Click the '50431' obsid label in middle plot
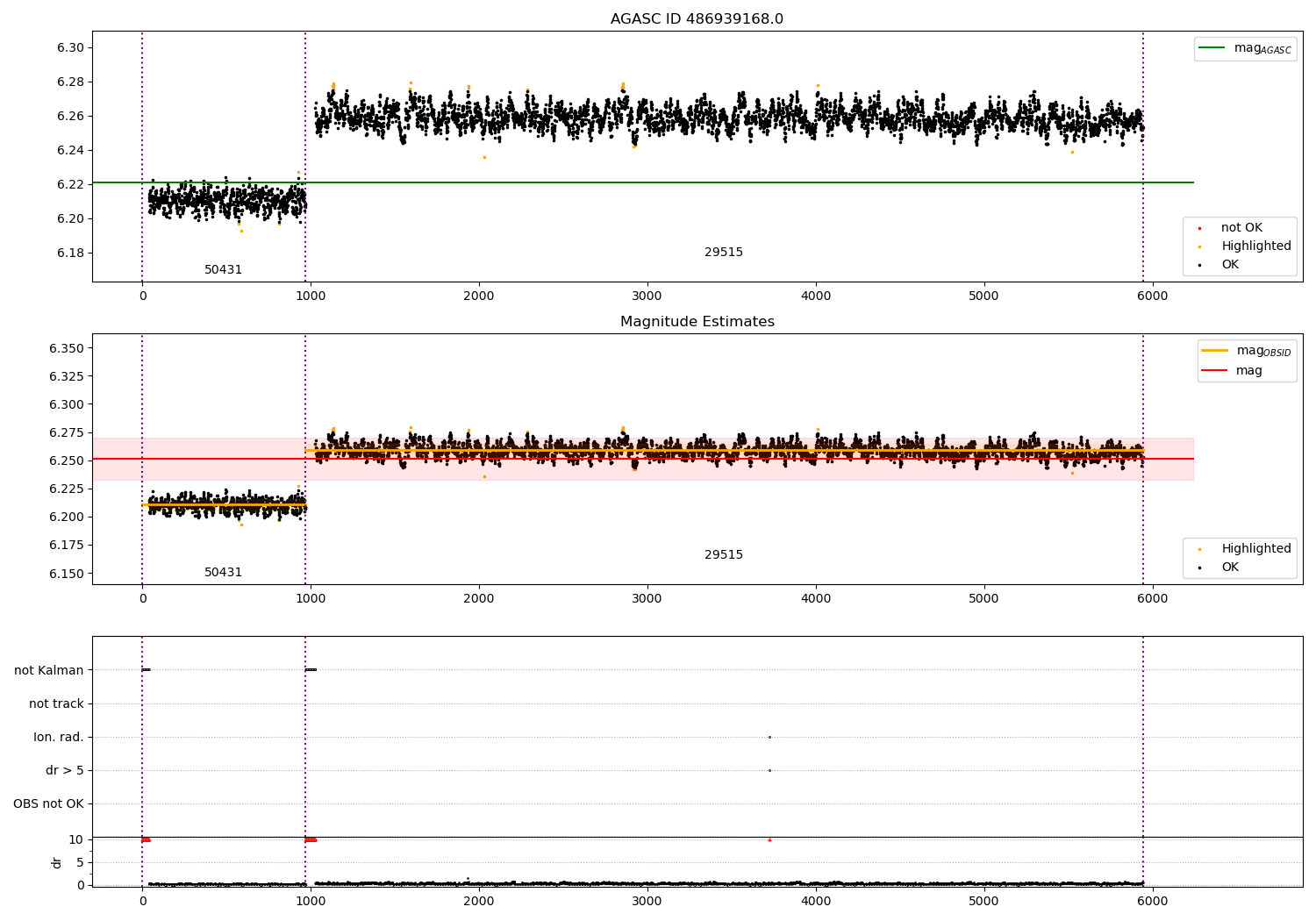The height and width of the screenshot is (921, 1316). coord(223,573)
